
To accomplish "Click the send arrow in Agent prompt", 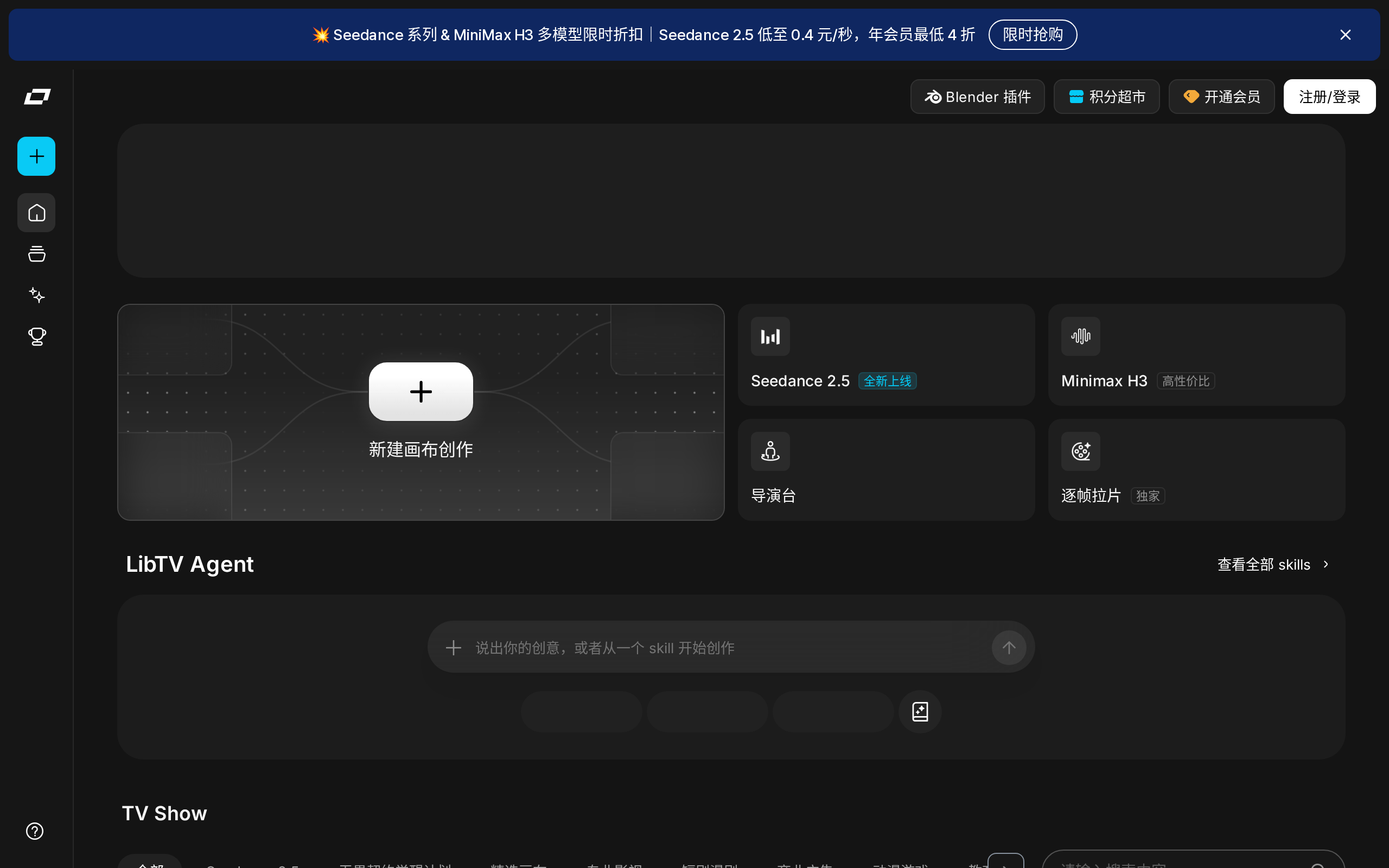I will click(x=1009, y=648).
